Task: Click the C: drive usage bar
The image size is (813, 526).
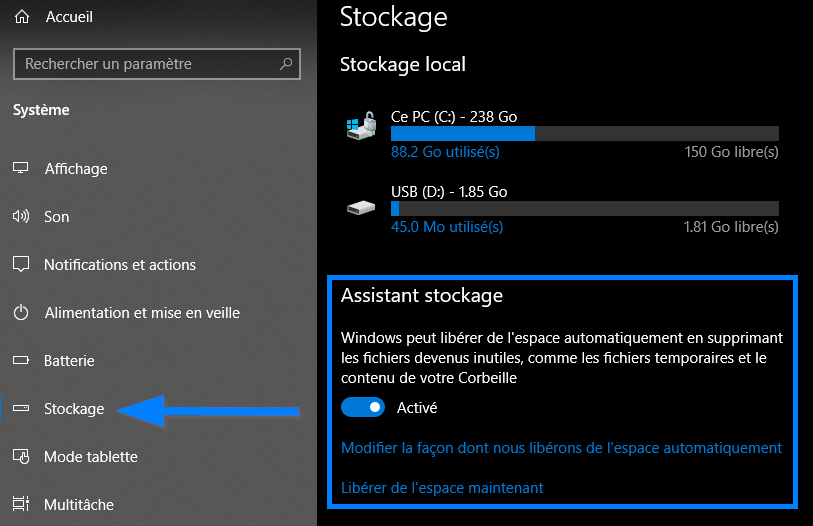Action: [x=585, y=133]
